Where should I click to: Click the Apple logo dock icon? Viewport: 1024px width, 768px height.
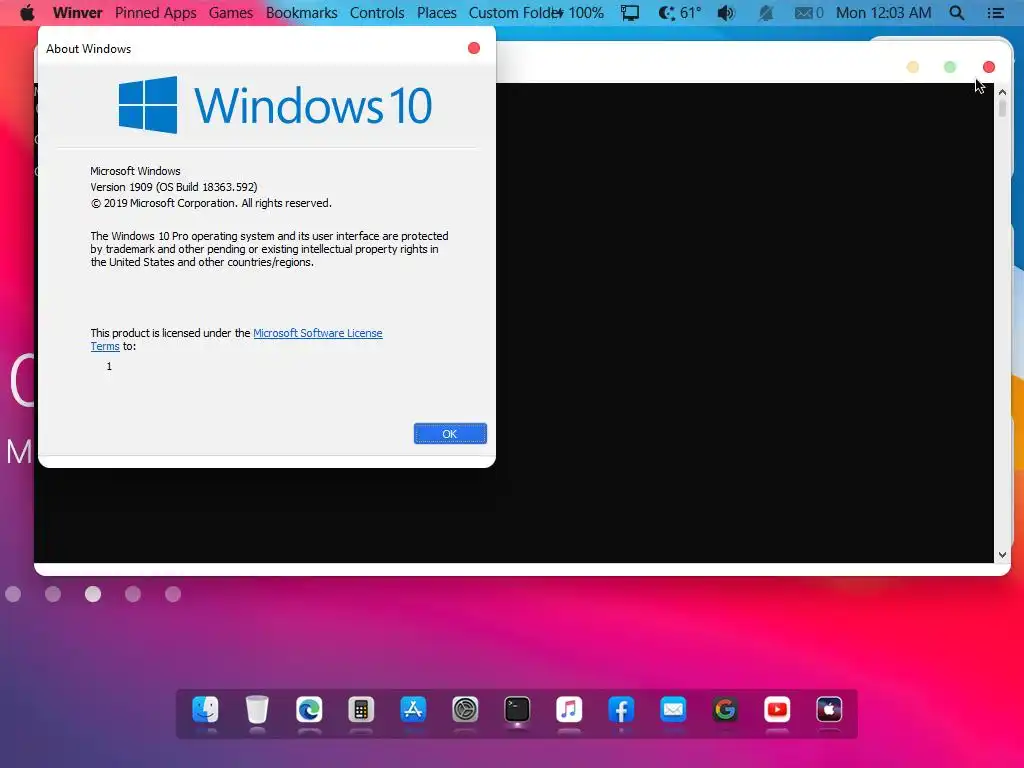tap(829, 710)
